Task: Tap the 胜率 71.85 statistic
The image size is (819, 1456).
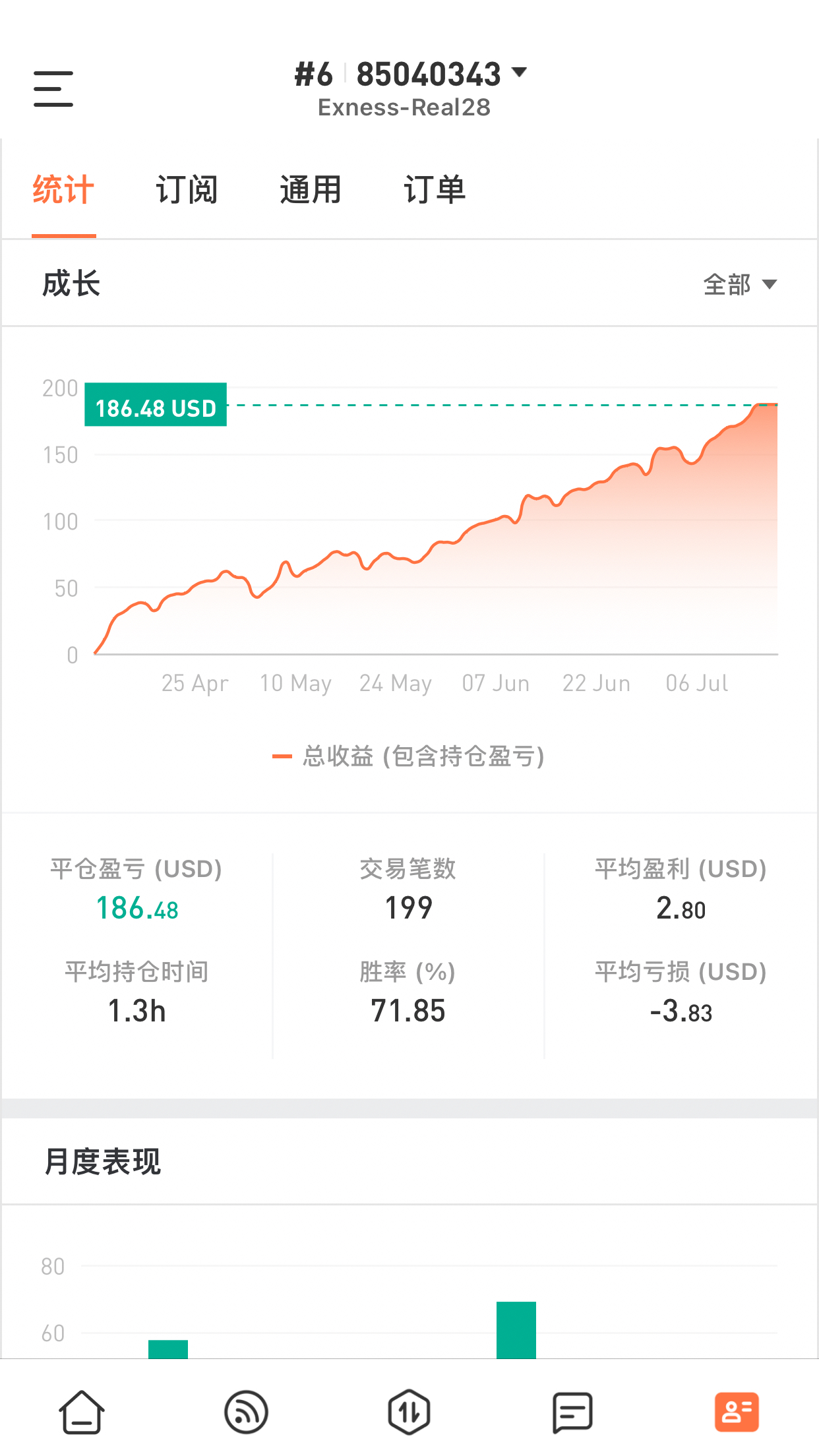Action: pyautogui.click(x=408, y=992)
